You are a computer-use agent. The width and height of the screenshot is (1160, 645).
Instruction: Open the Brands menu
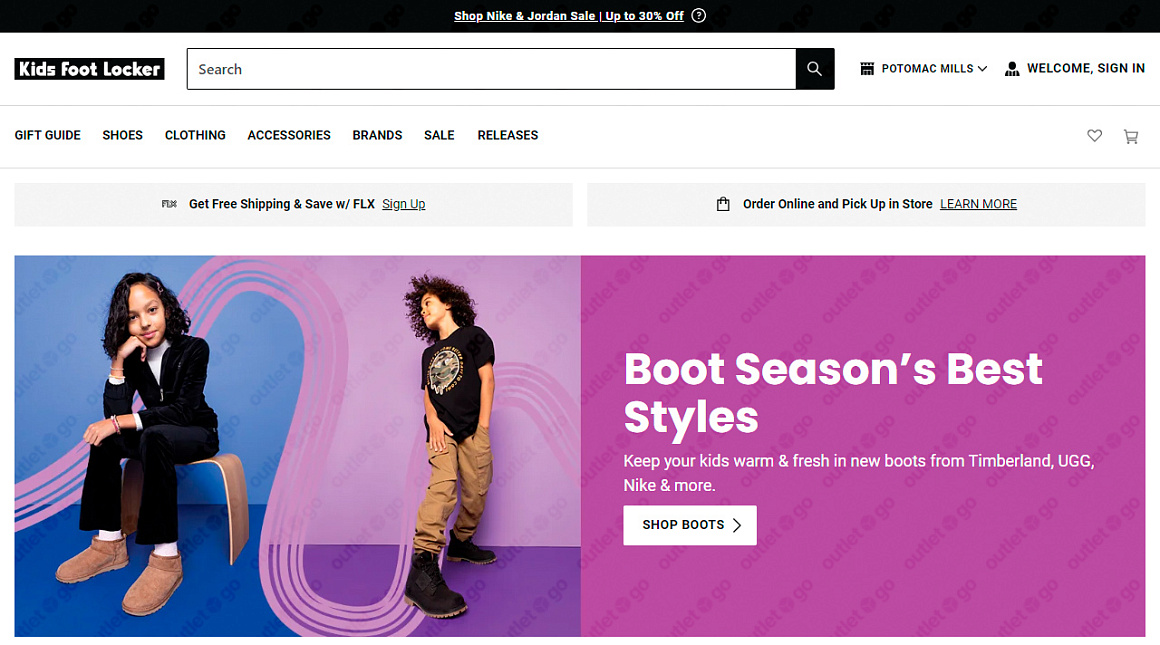pyautogui.click(x=377, y=135)
